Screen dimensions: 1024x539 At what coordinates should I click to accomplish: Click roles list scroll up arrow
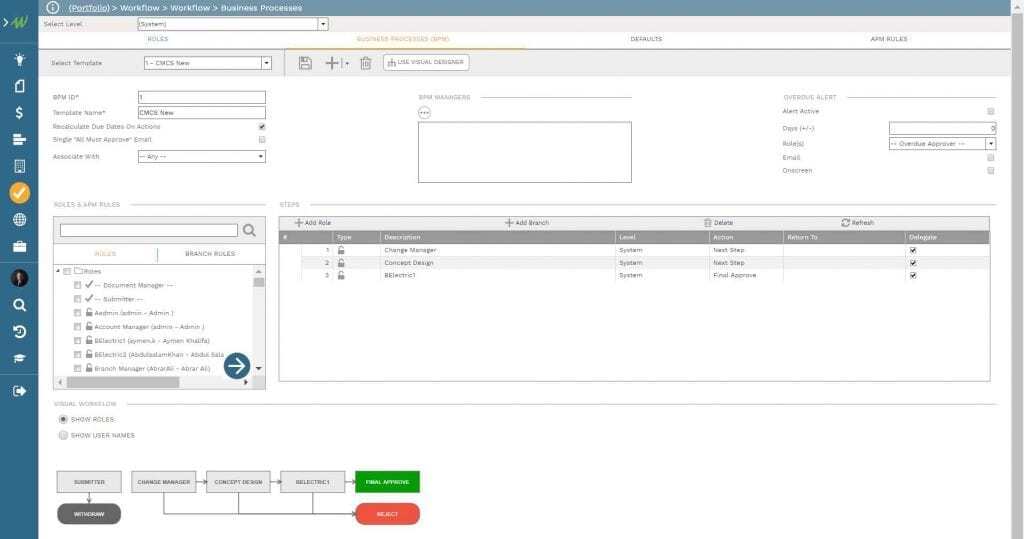[x=259, y=271]
